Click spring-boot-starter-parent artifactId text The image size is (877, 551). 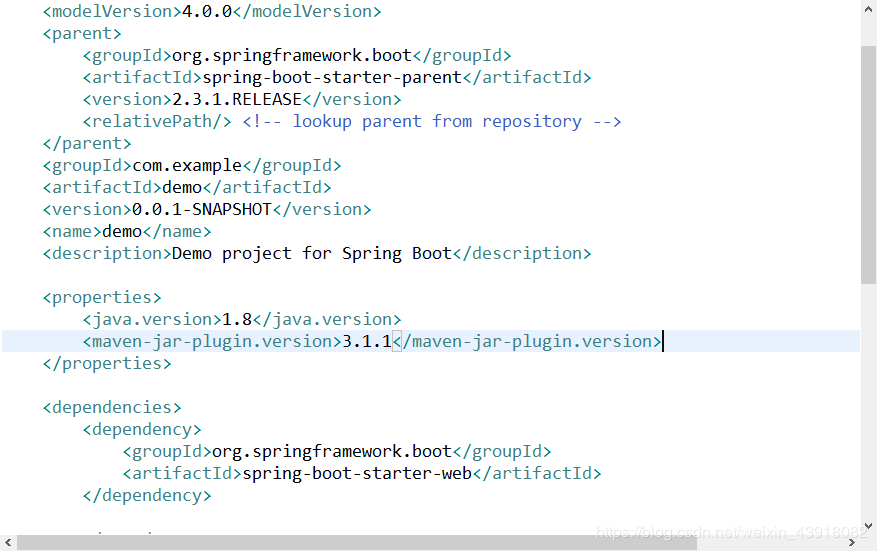(x=332, y=77)
